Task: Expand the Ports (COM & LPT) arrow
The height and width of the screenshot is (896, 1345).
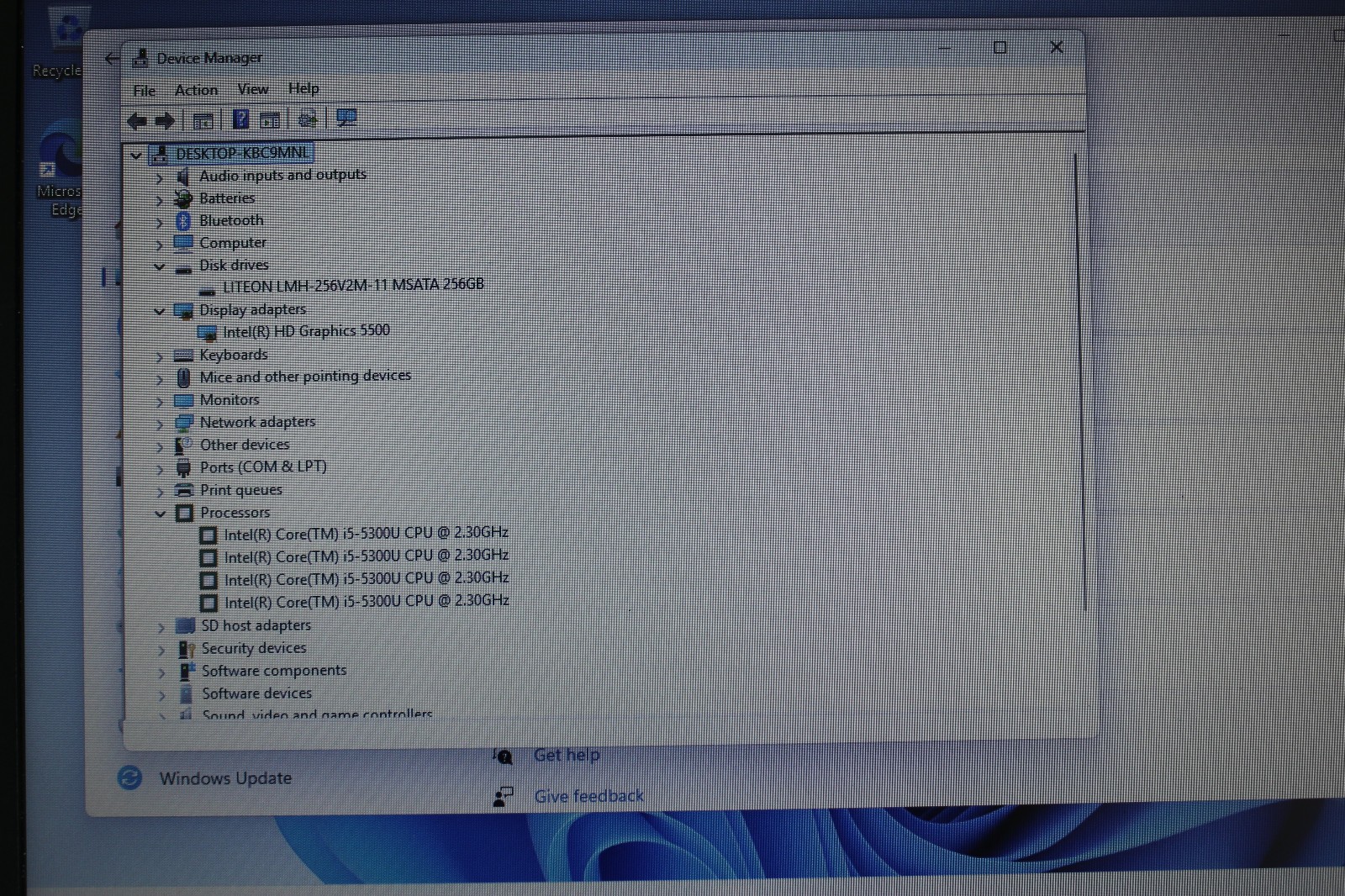Action: coord(160,469)
